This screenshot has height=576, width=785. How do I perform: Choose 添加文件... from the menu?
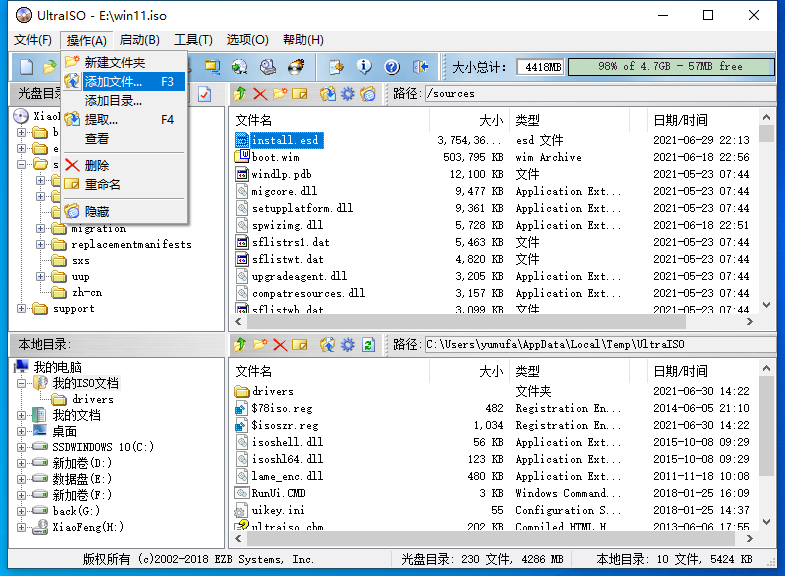pos(124,82)
